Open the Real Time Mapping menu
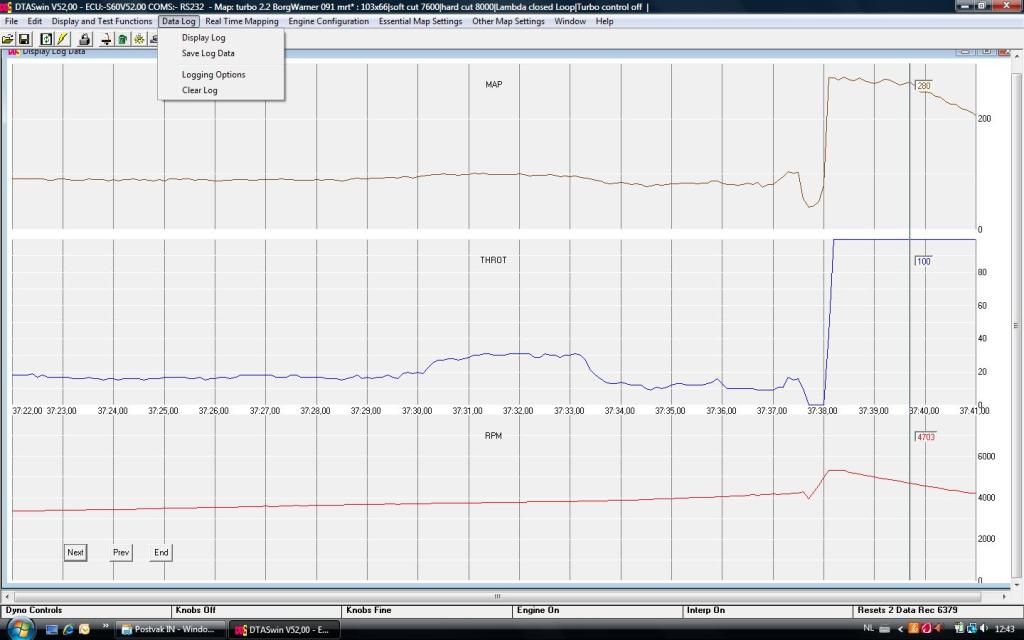 (241, 21)
